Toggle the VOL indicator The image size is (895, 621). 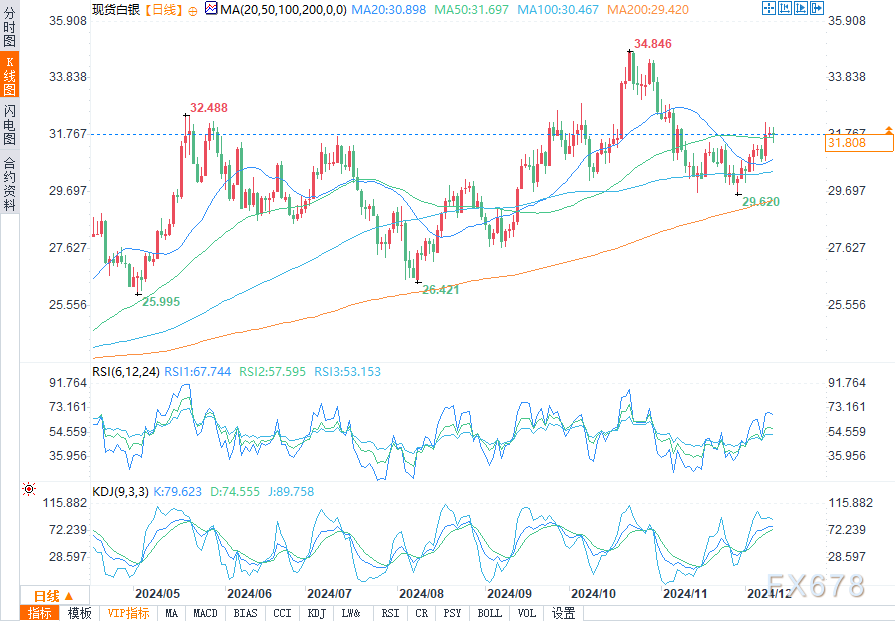(x=526, y=613)
